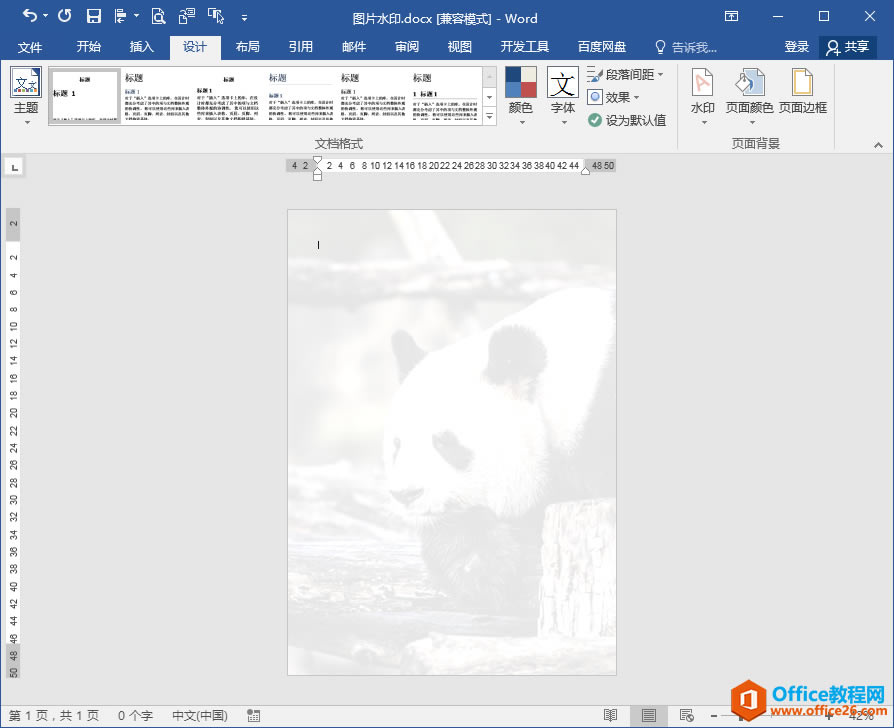Open Watermark (水印) menu
Image resolution: width=894 pixels, height=728 pixels.
[x=702, y=96]
